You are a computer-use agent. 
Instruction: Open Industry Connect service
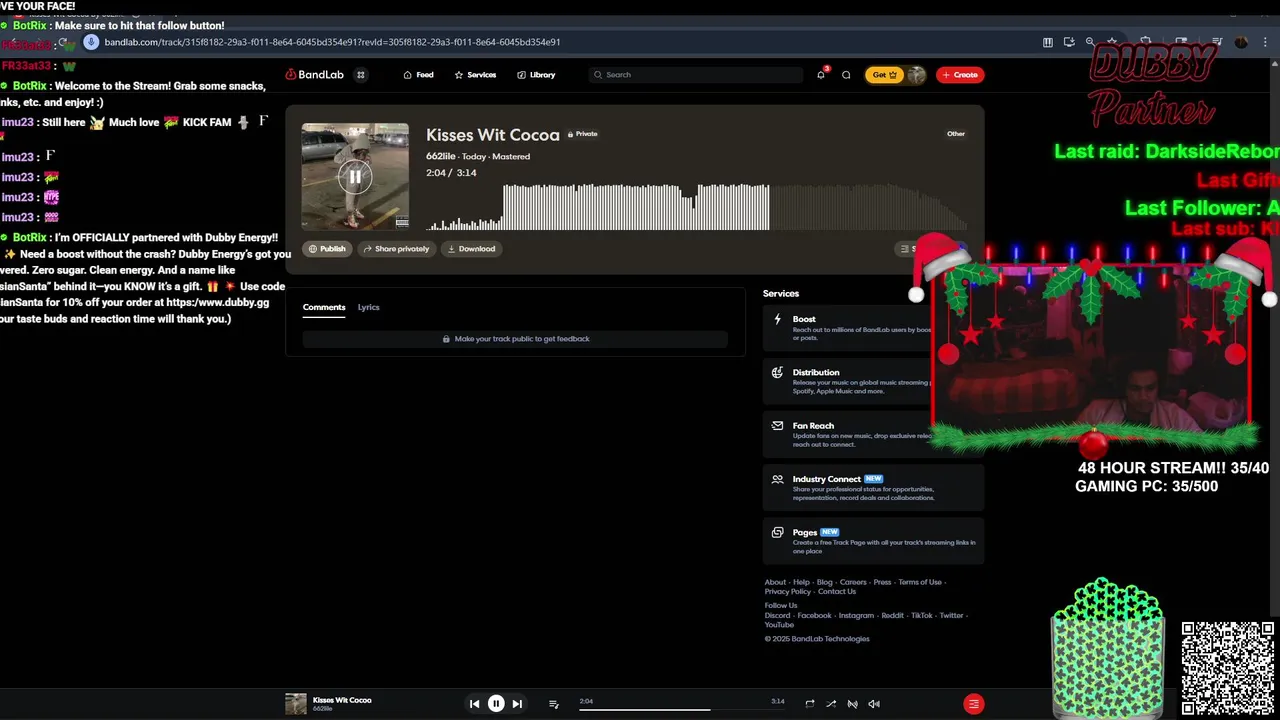tap(873, 487)
